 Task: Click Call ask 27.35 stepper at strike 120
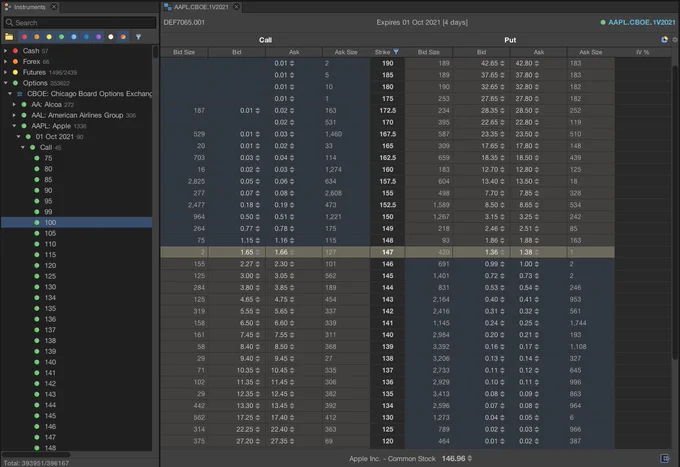[x=292, y=441]
